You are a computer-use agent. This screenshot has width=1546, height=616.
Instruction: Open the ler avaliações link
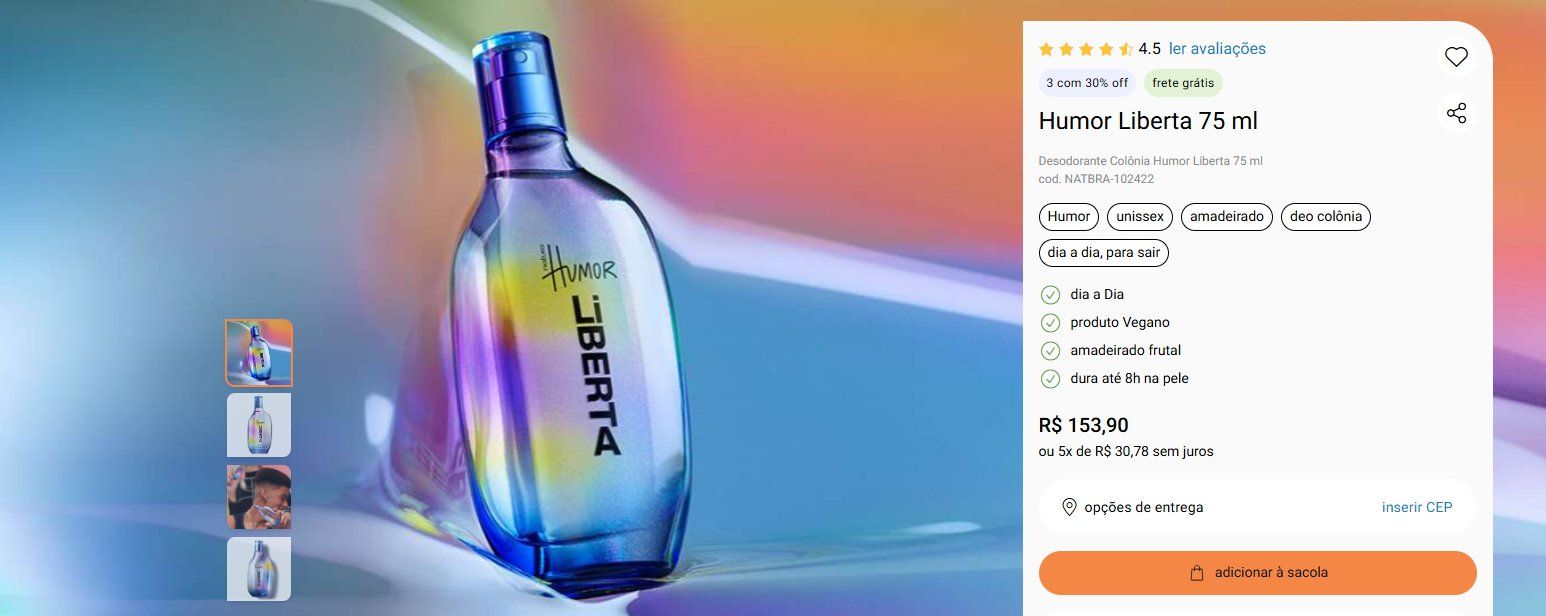1217,49
